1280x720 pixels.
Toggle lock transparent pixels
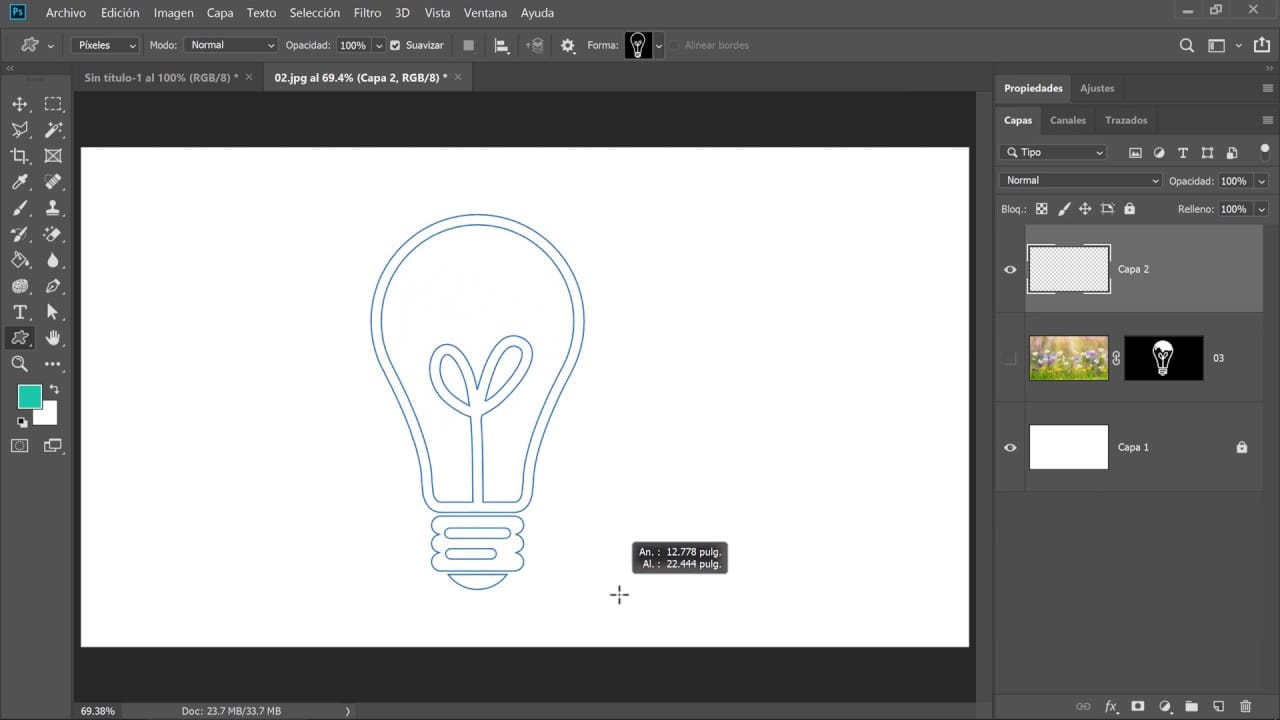click(1041, 209)
